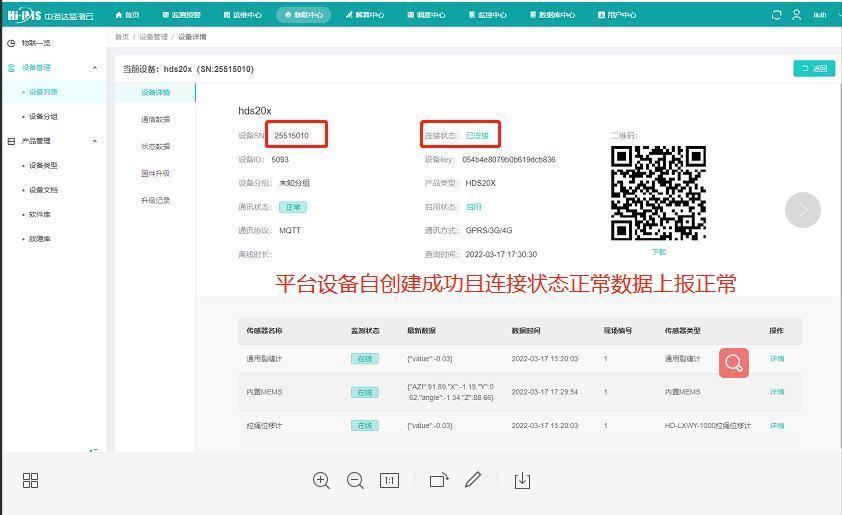842x515 pixels.
Task: Click the 返回 back button
Action: [x=814, y=69]
